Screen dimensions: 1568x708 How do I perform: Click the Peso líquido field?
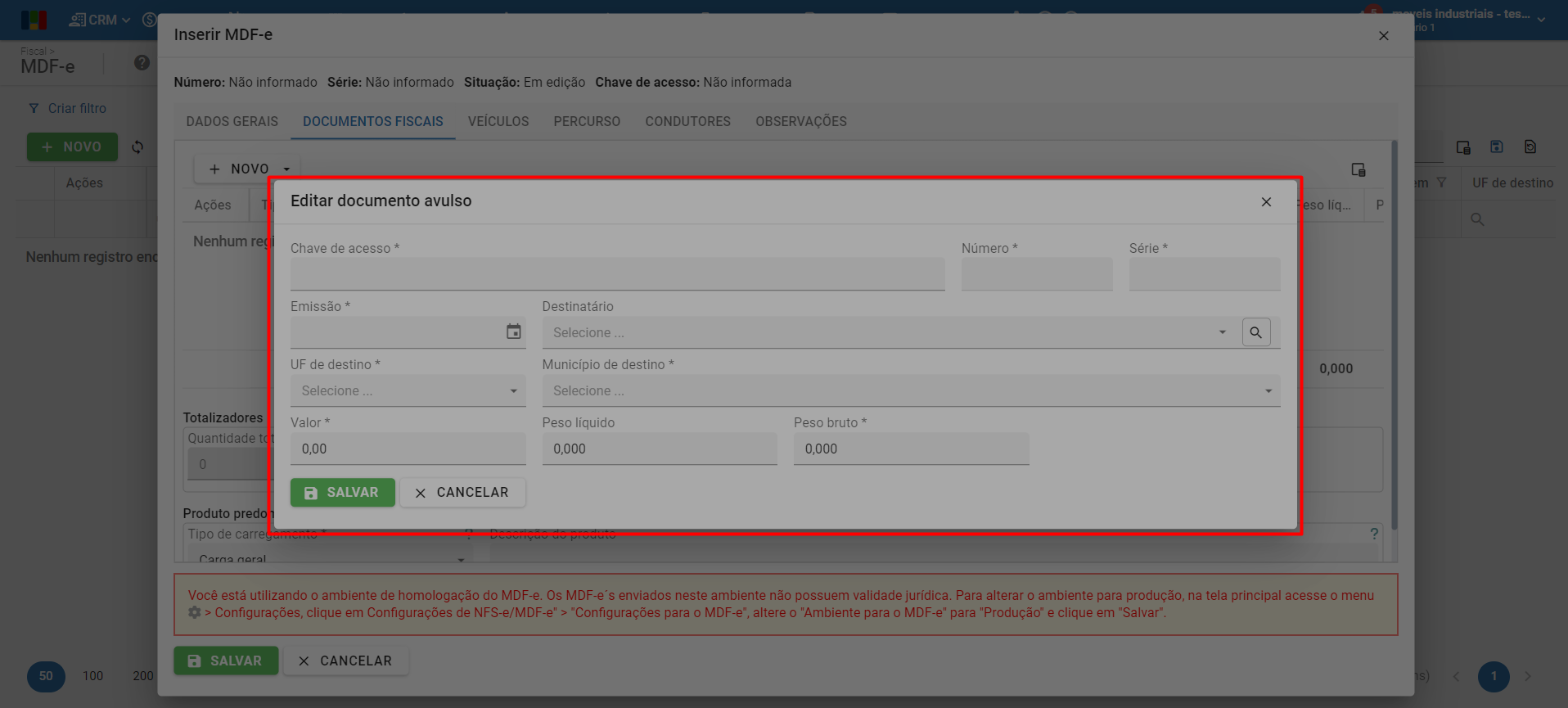click(660, 449)
